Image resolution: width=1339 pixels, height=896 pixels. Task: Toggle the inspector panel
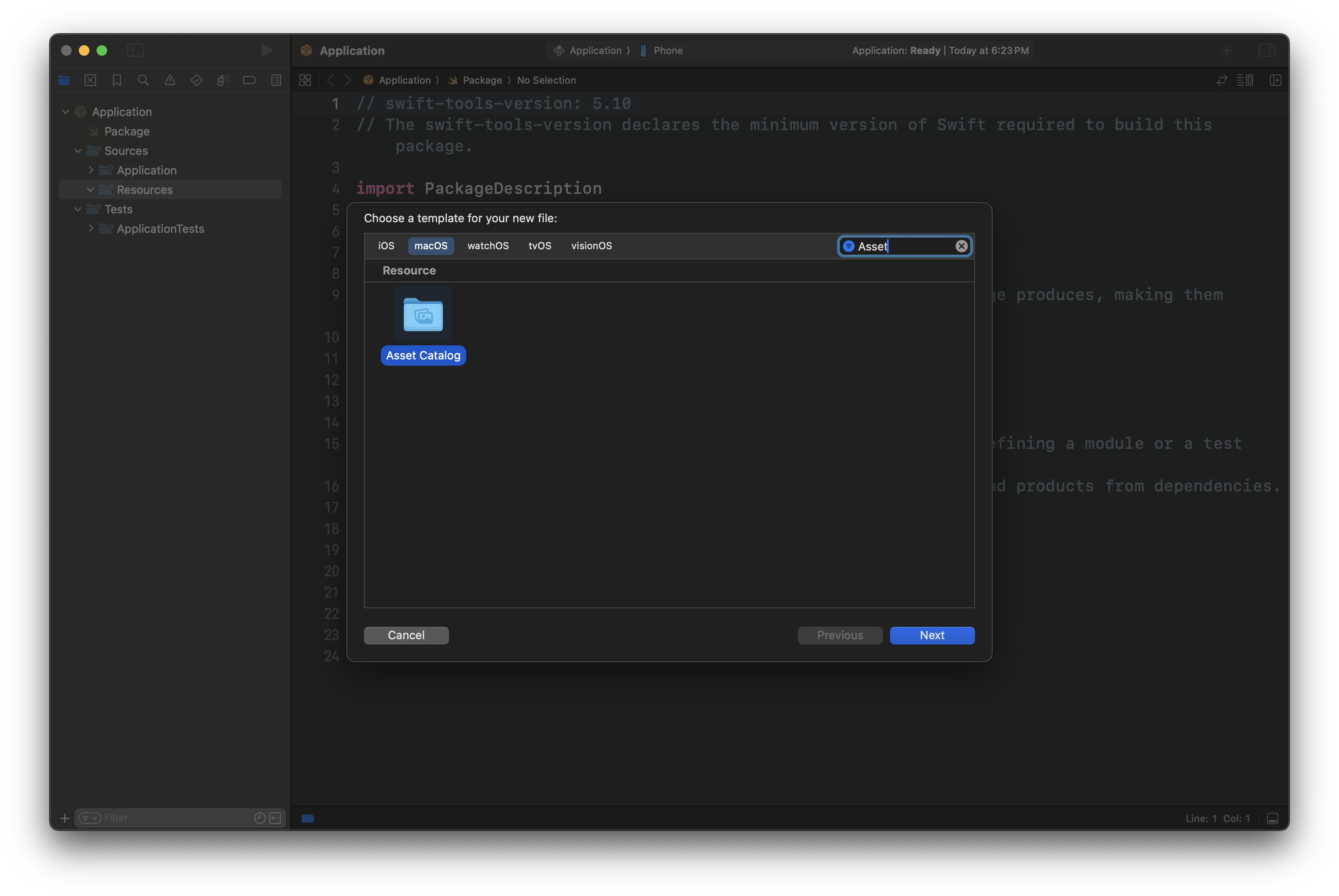click(x=1267, y=50)
